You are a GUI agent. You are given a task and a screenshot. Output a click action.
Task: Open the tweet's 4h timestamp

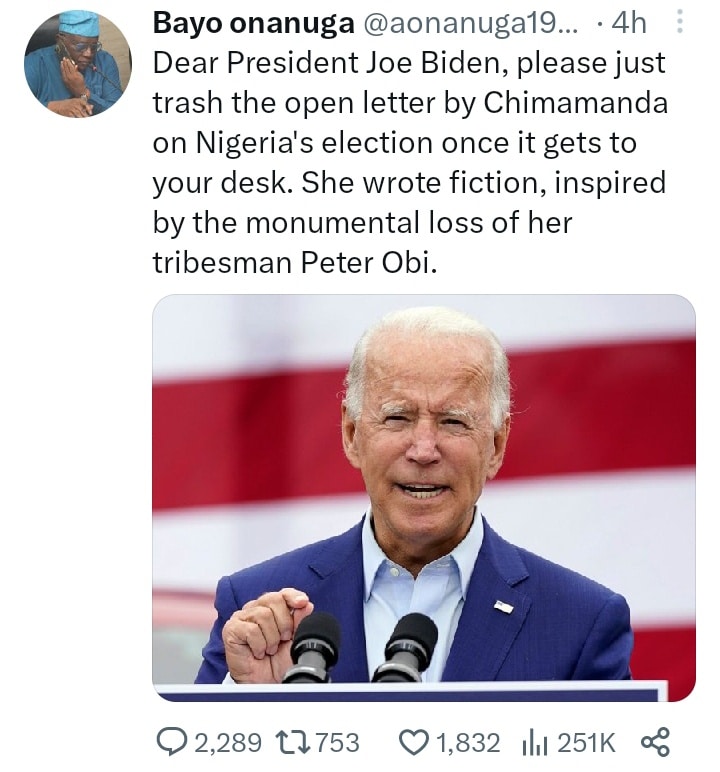(x=628, y=23)
